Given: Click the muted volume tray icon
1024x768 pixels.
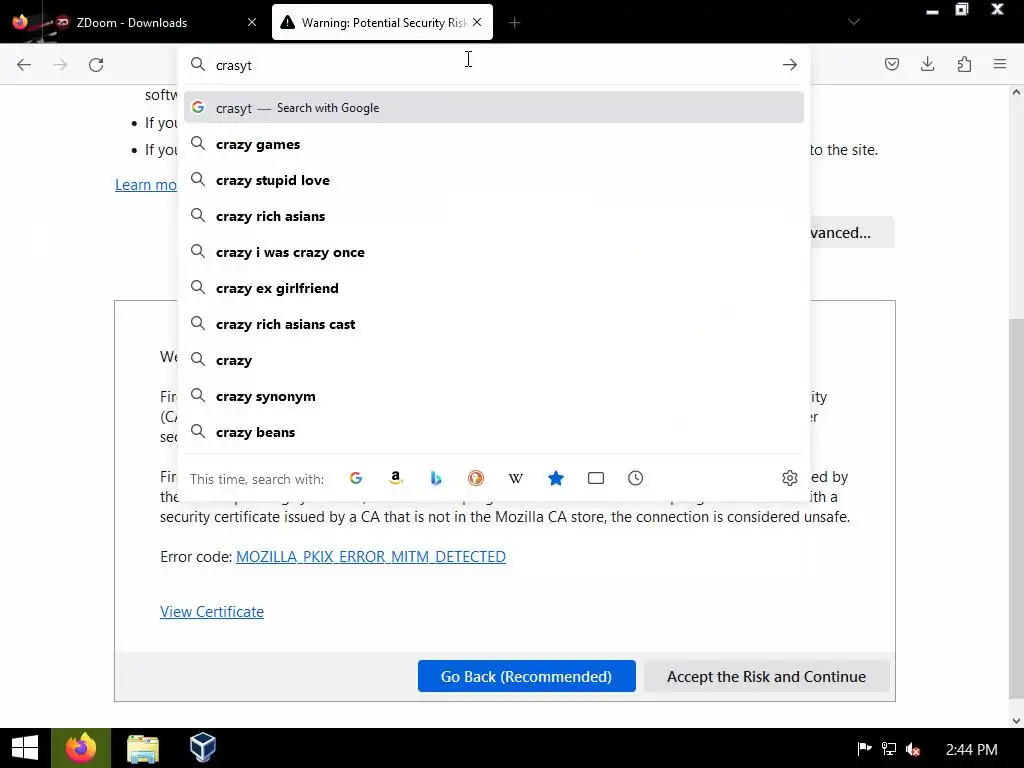Looking at the screenshot, I should coord(913,749).
